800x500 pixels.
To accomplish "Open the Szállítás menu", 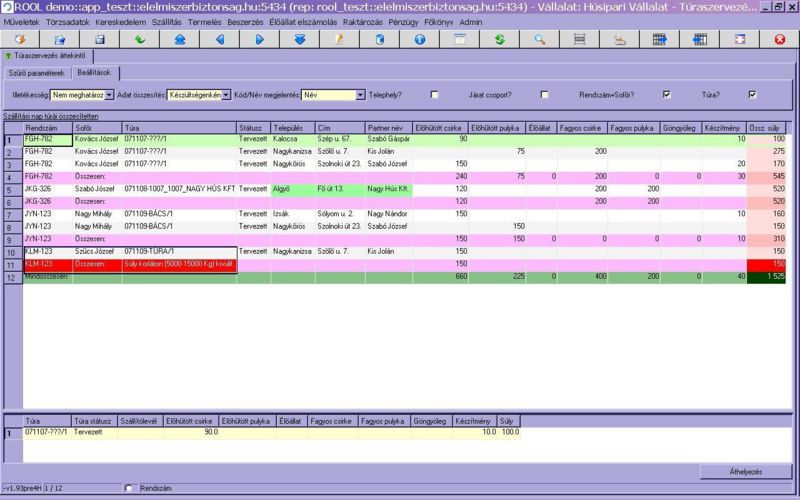I will [x=167, y=21].
